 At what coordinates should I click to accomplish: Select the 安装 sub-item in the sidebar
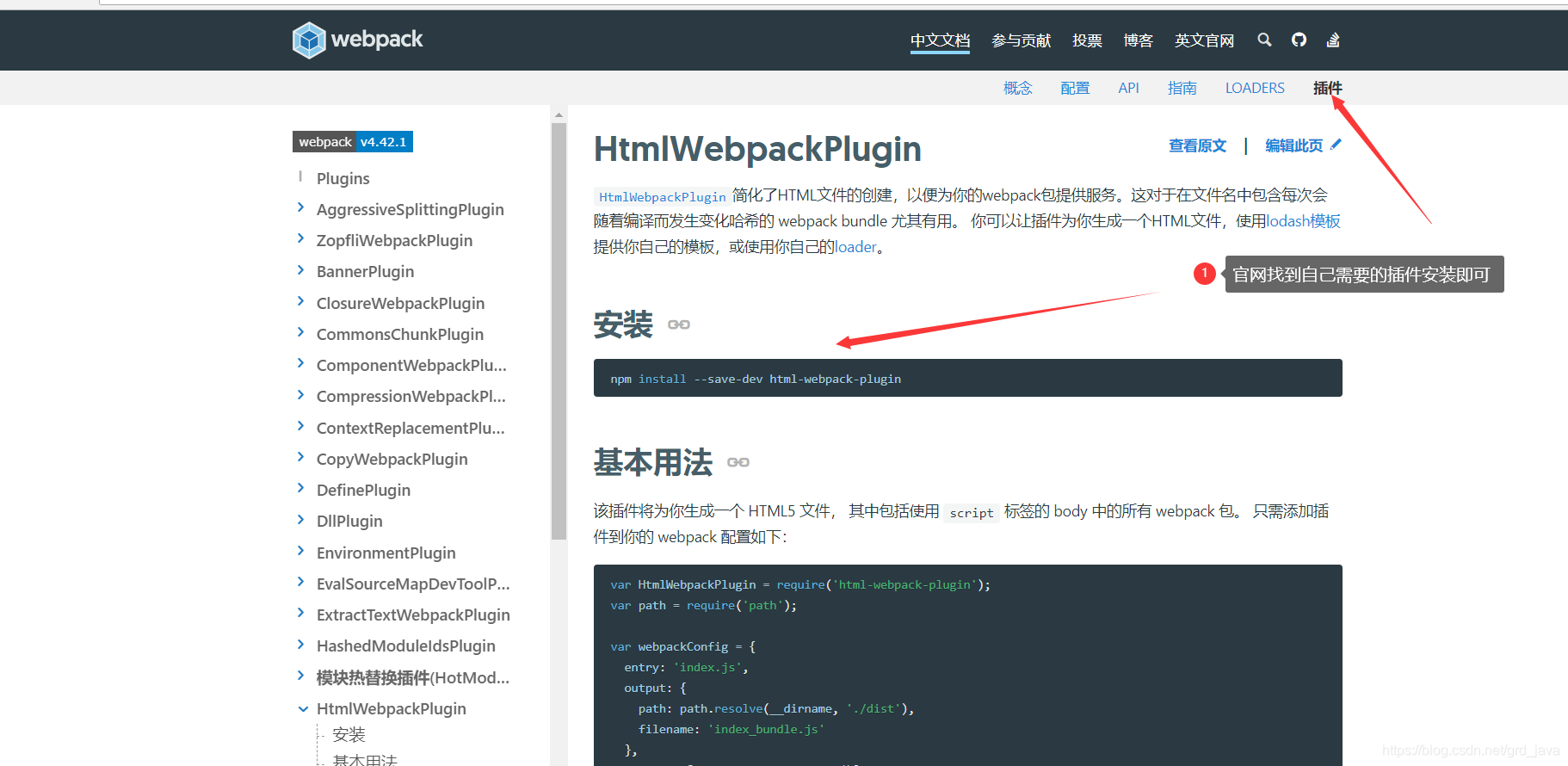[349, 734]
